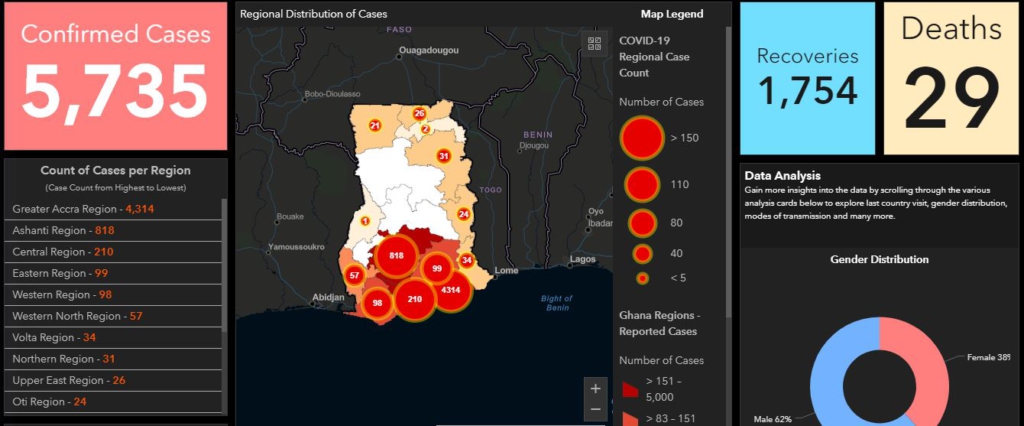Click the Map Legend heading

[x=671, y=14]
